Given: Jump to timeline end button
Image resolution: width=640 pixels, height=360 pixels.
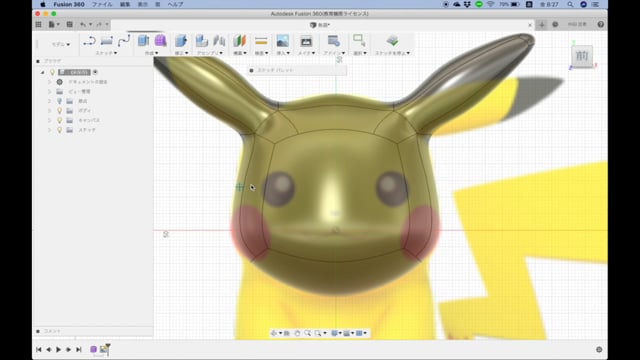Looking at the screenshot, I should click(x=79, y=349).
